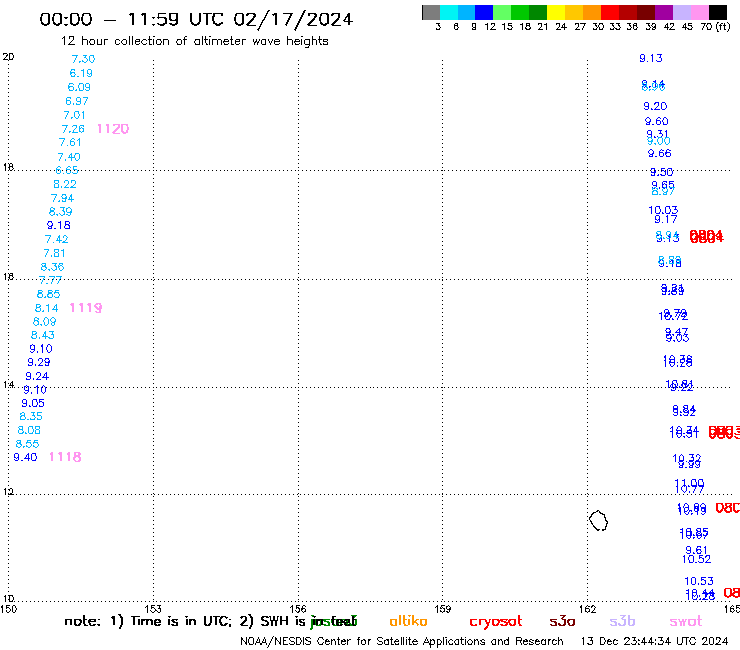Click the 'swot' satellite legend label
Image resolution: width=740 pixels, height=650 pixels.
686,622
